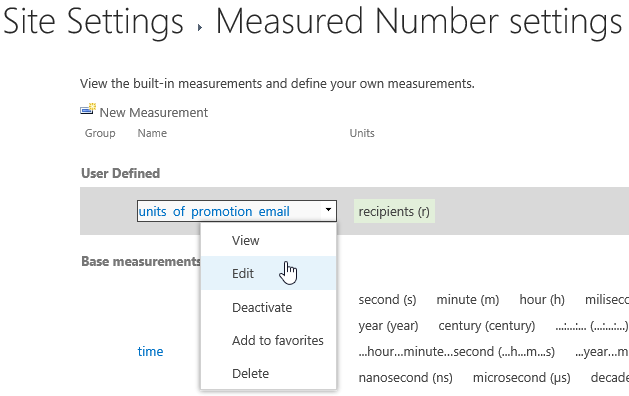Image resolution: width=629 pixels, height=396 pixels.
Task: Open the time measurement link
Action: (150, 351)
